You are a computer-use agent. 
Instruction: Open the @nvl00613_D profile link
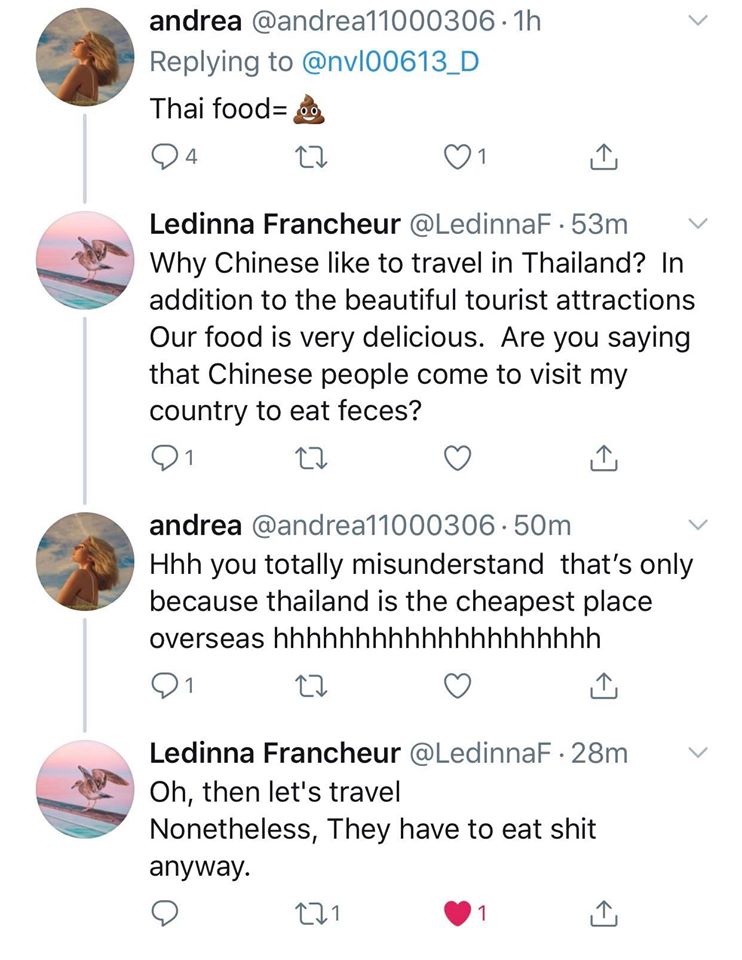tap(392, 62)
